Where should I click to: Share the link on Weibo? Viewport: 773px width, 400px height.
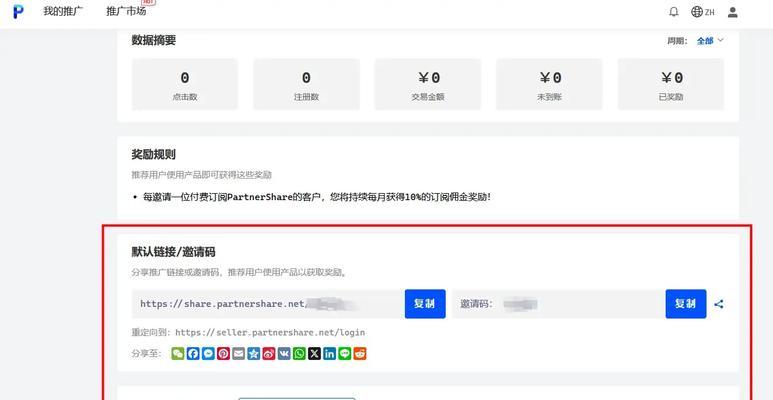click(x=269, y=354)
